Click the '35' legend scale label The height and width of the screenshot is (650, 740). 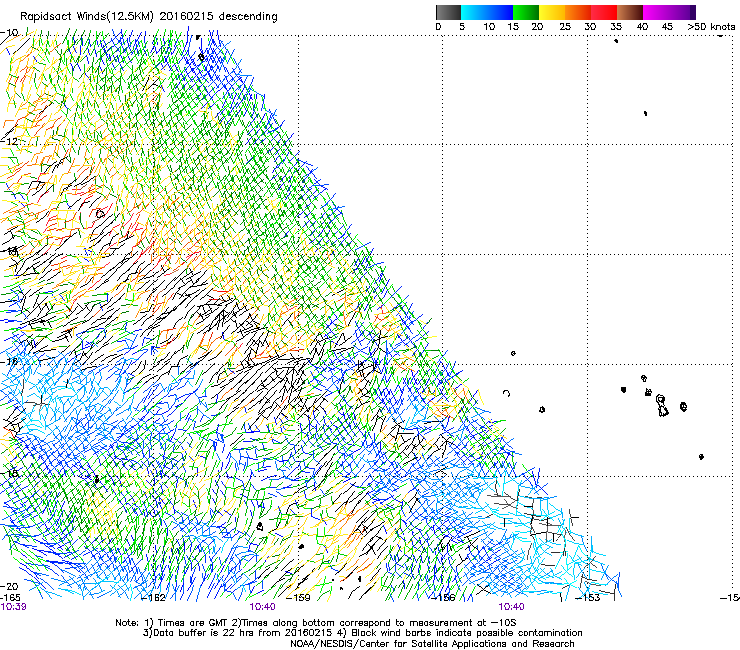tap(616, 27)
